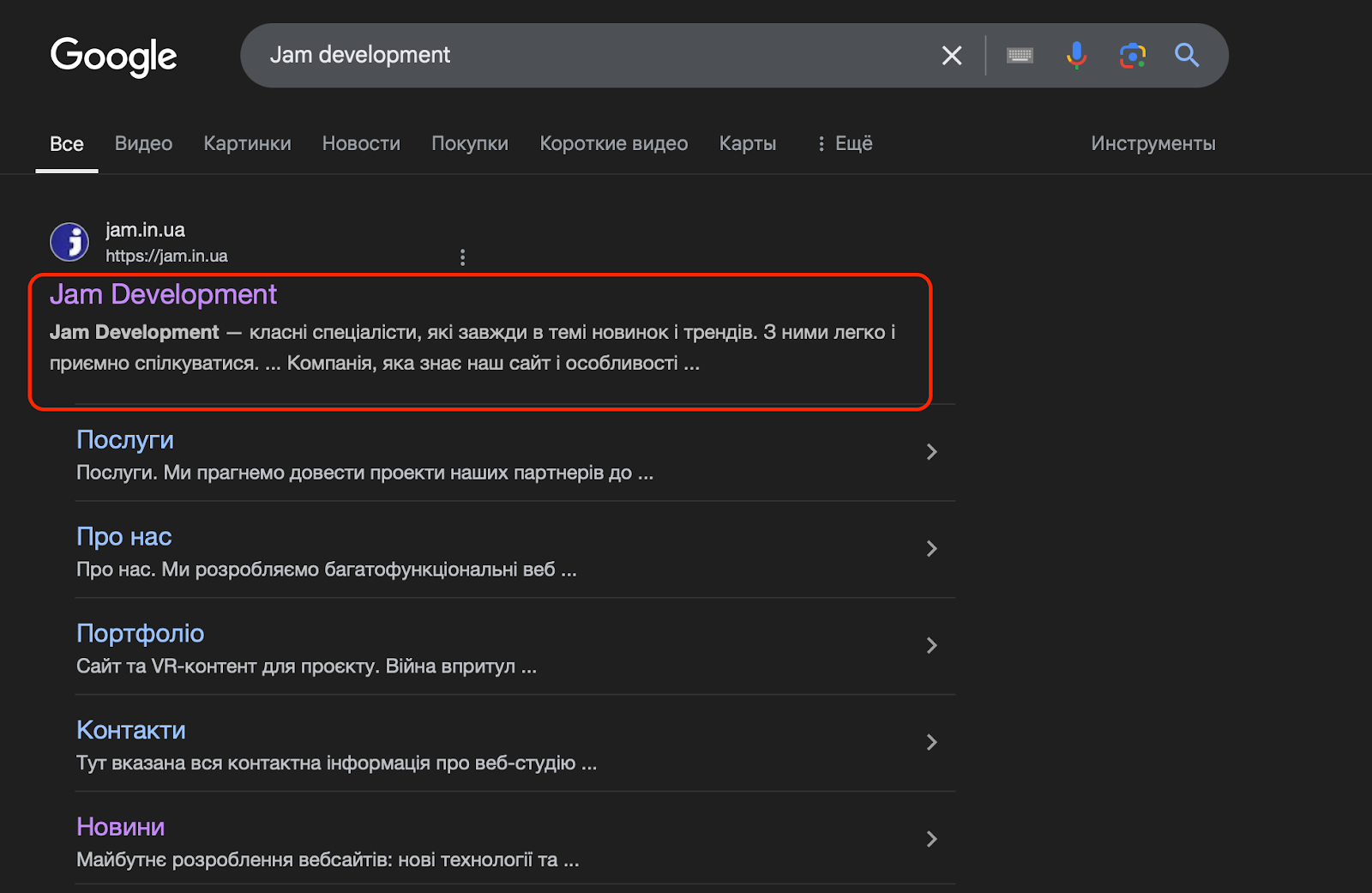
Task: Expand the Про нас sitelink chevron
Action: 932,549
